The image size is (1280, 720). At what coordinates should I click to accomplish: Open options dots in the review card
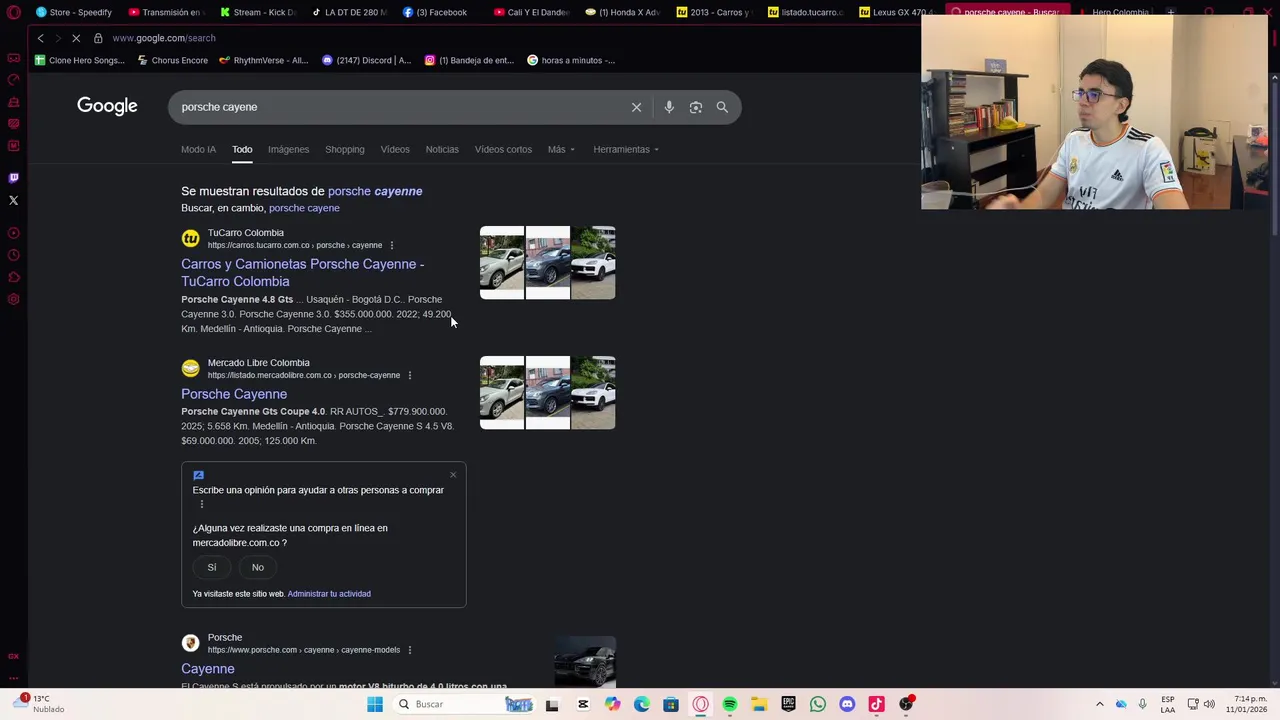point(201,504)
